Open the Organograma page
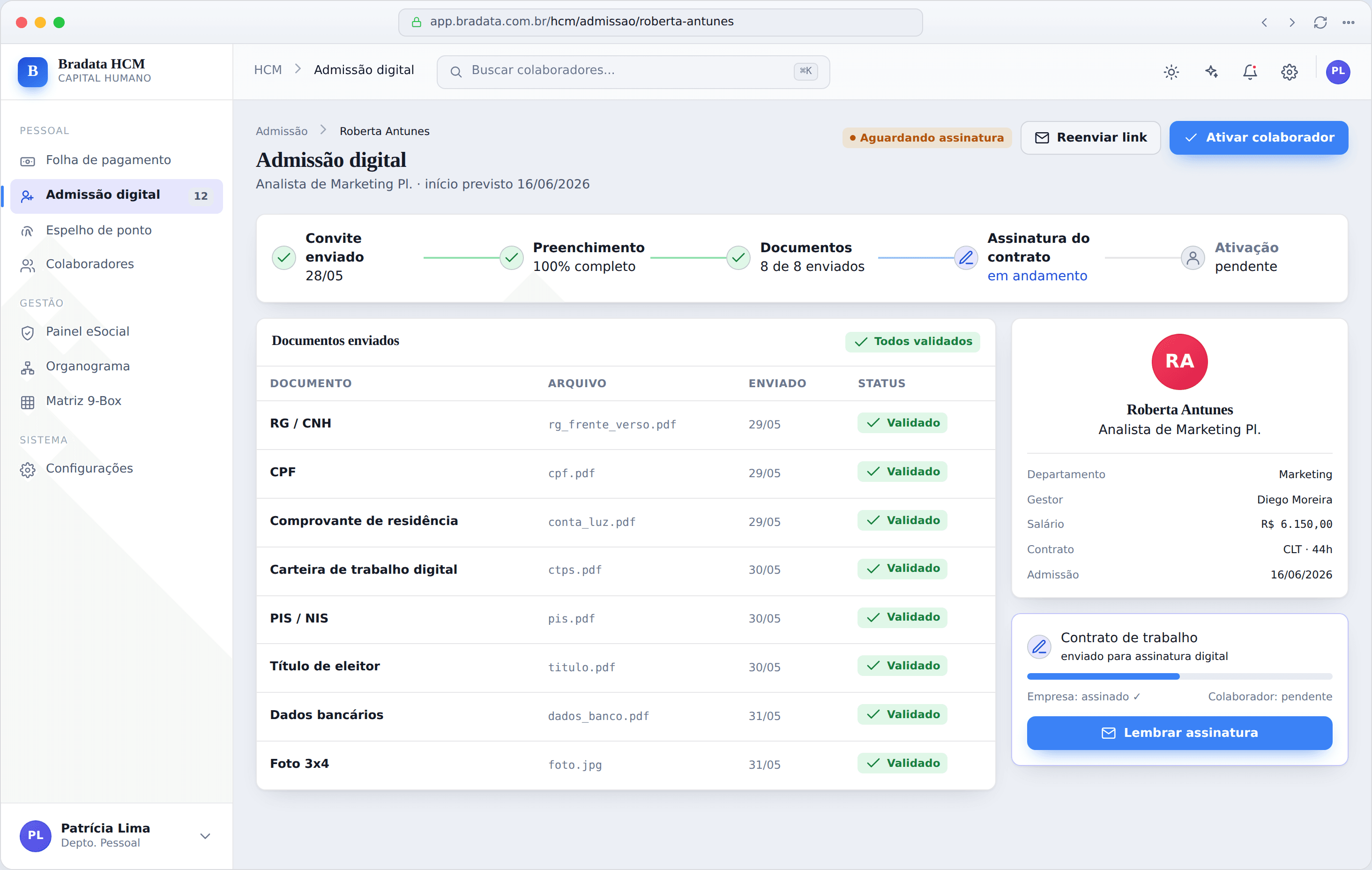Image resolution: width=1372 pixels, height=870 pixels. [x=116, y=367]
